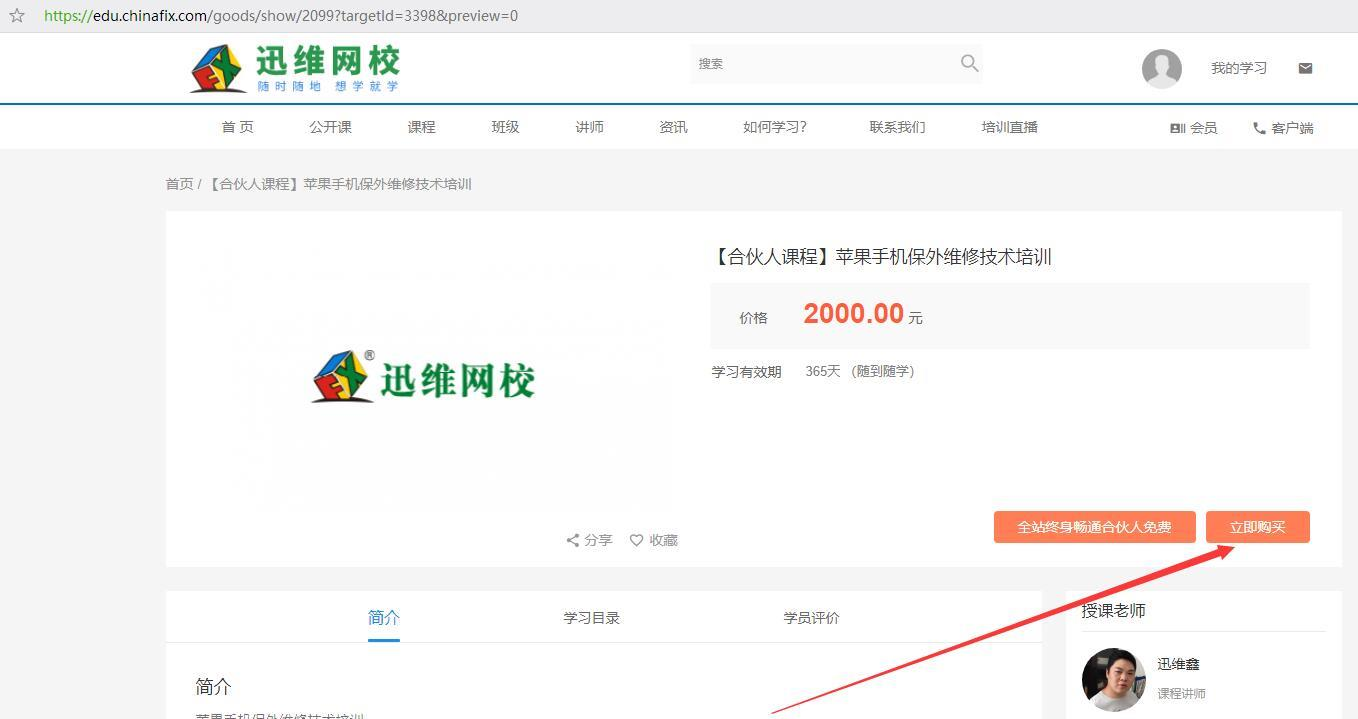Click the 迅维鑫 teacher avatar photo
This screenshot has height=719, width=1358.
coord(1113,679)
